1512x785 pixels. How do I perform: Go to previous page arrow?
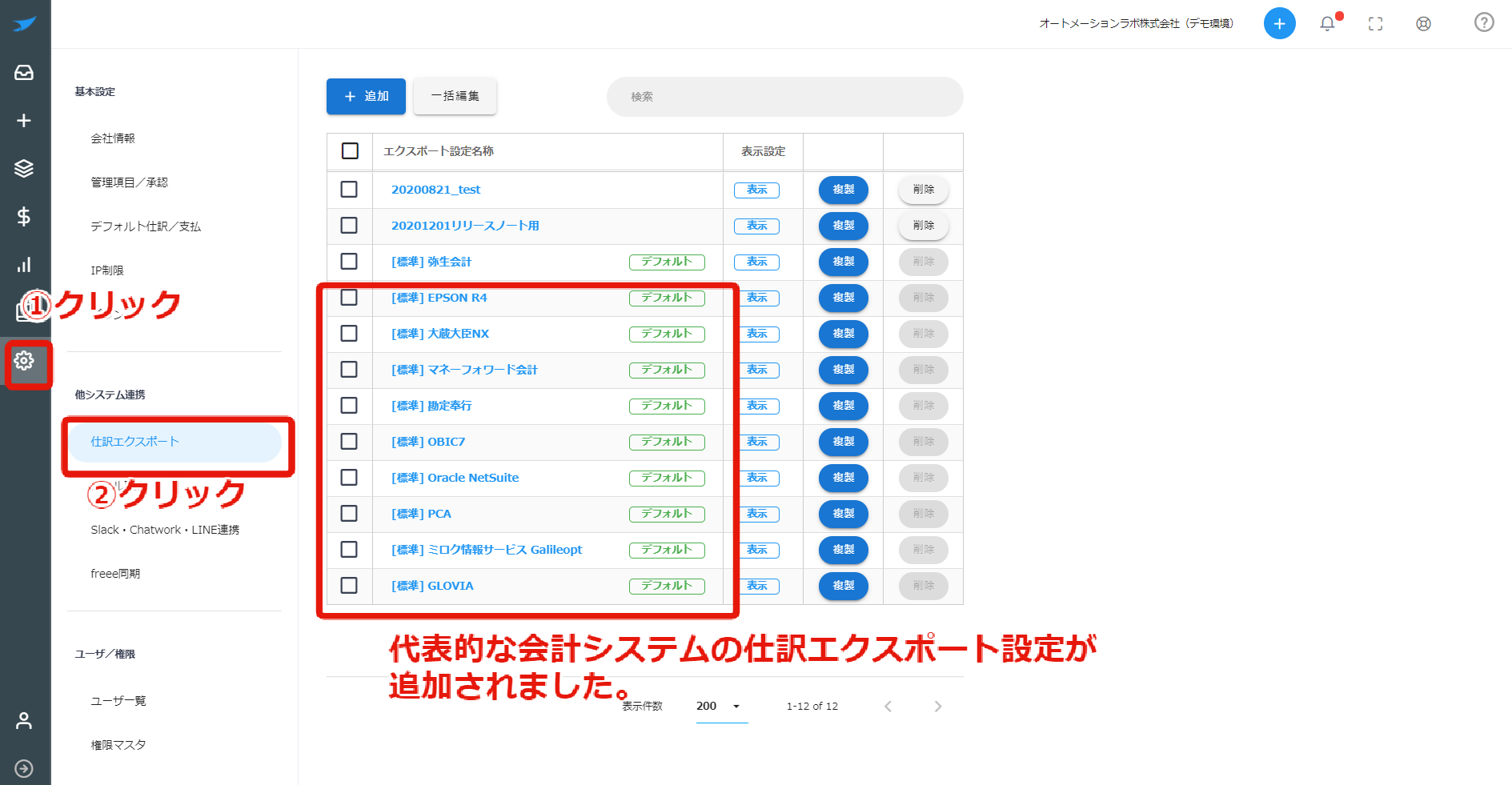point(888,707)
